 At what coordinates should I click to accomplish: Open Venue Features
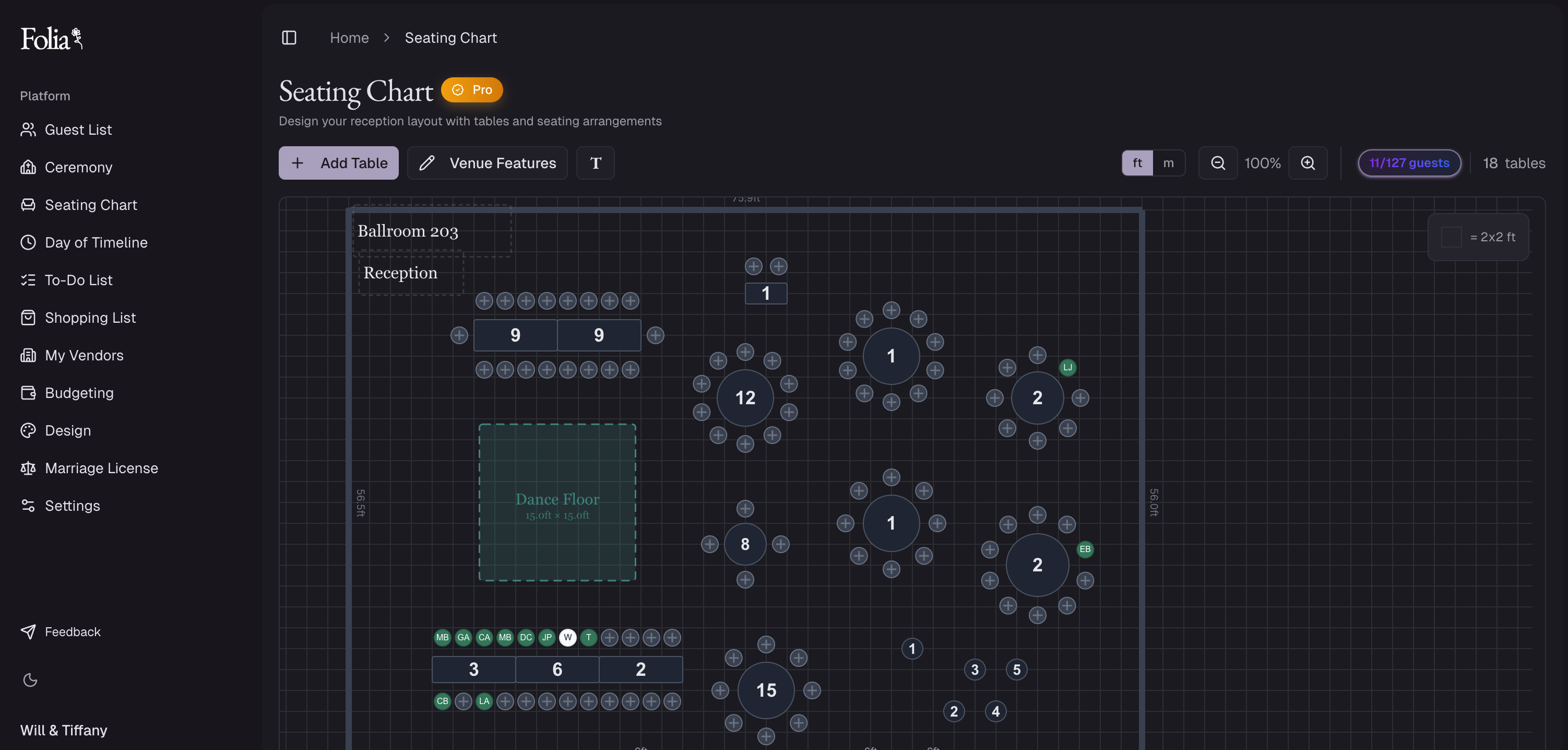click(x=487, y=162)
